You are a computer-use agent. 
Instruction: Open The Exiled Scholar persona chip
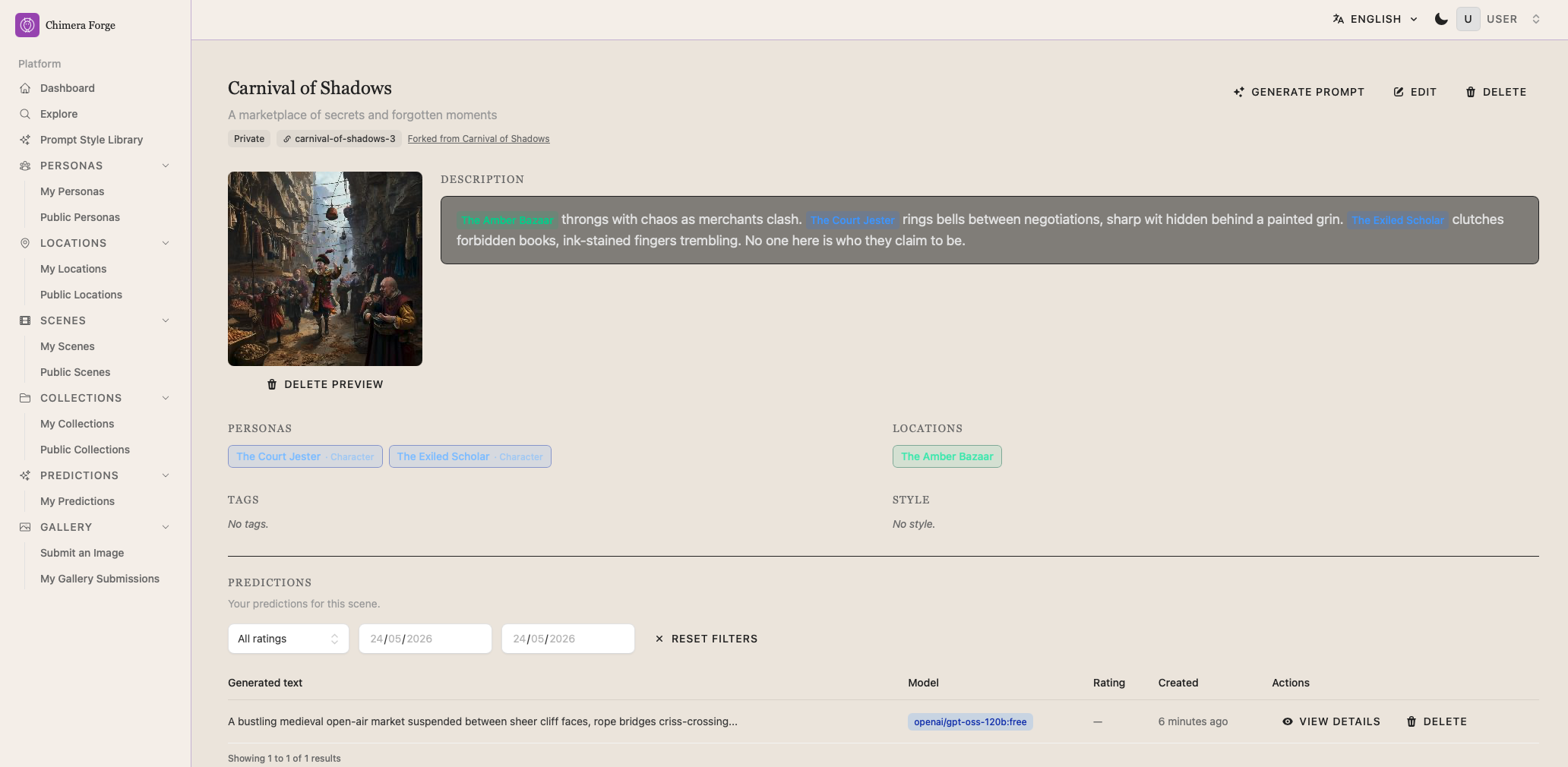(470, 456)
